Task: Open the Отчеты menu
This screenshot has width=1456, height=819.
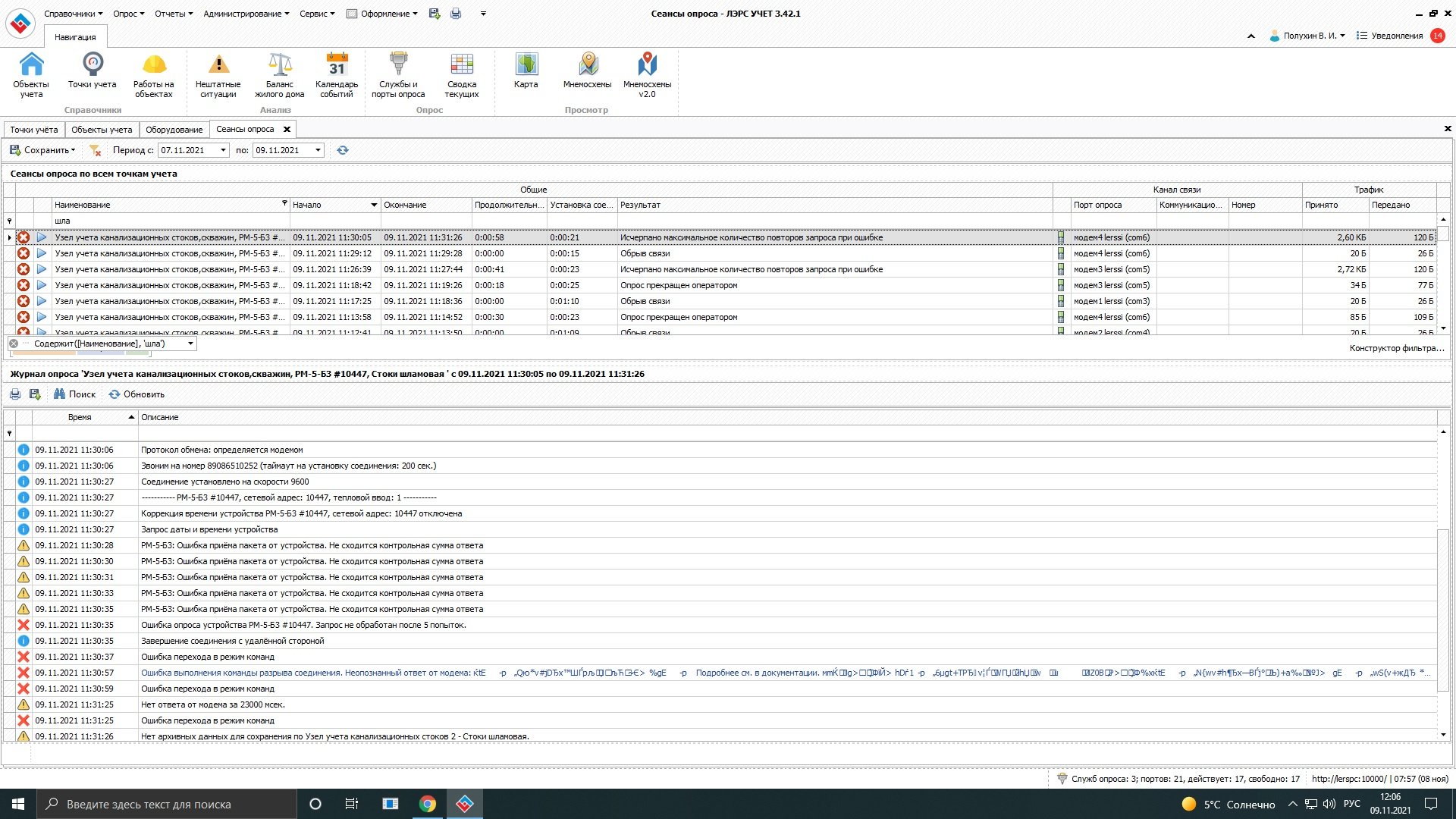Action: [x=174, y=14]
